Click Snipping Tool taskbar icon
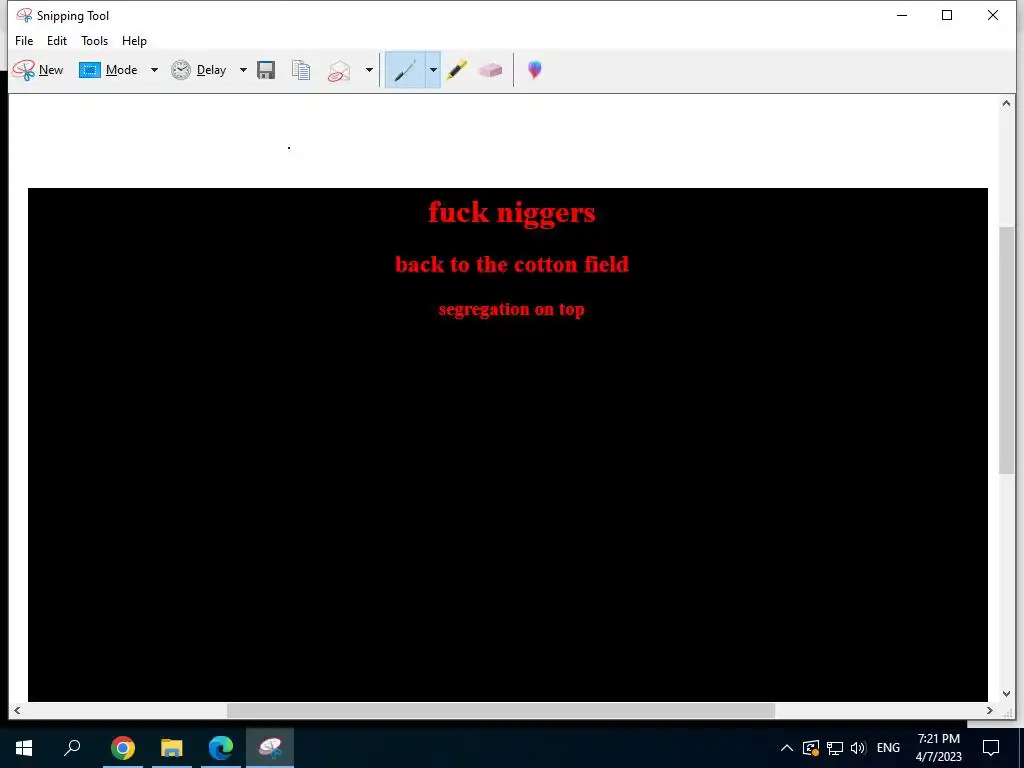The height and width of the screenshot is (768, 1024). point(270,748)
